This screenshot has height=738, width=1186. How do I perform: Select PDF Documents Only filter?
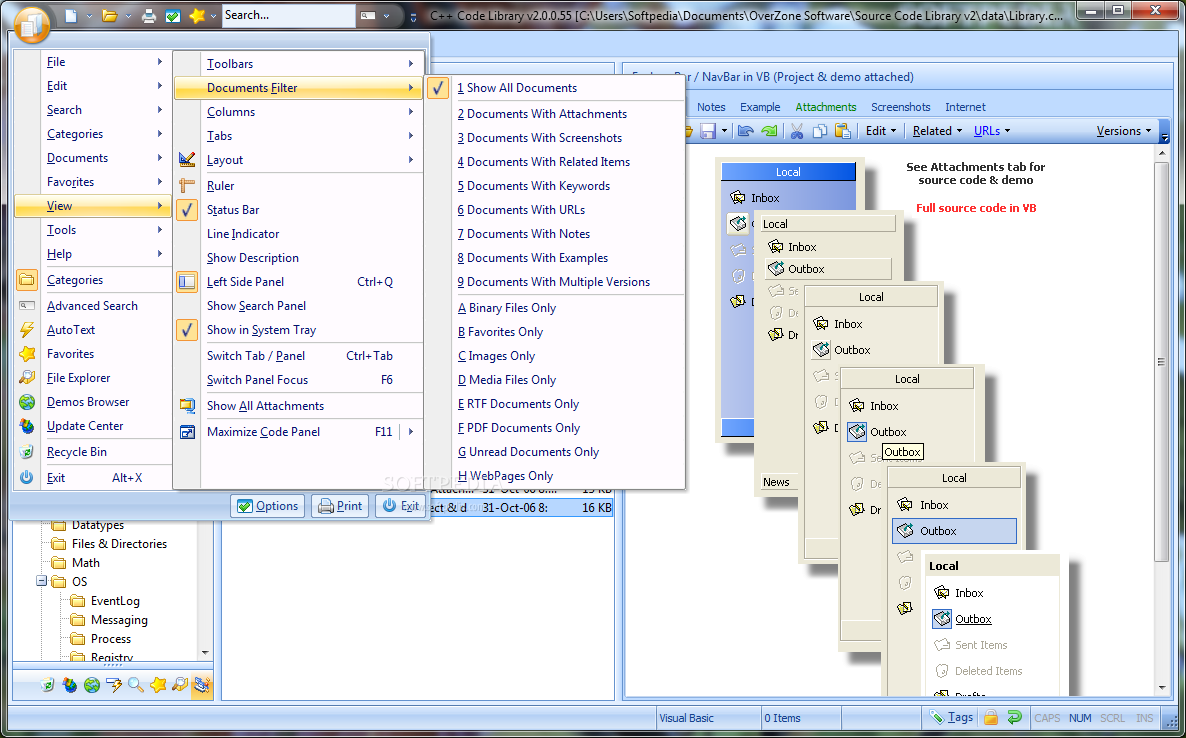[x=555, y=428]
